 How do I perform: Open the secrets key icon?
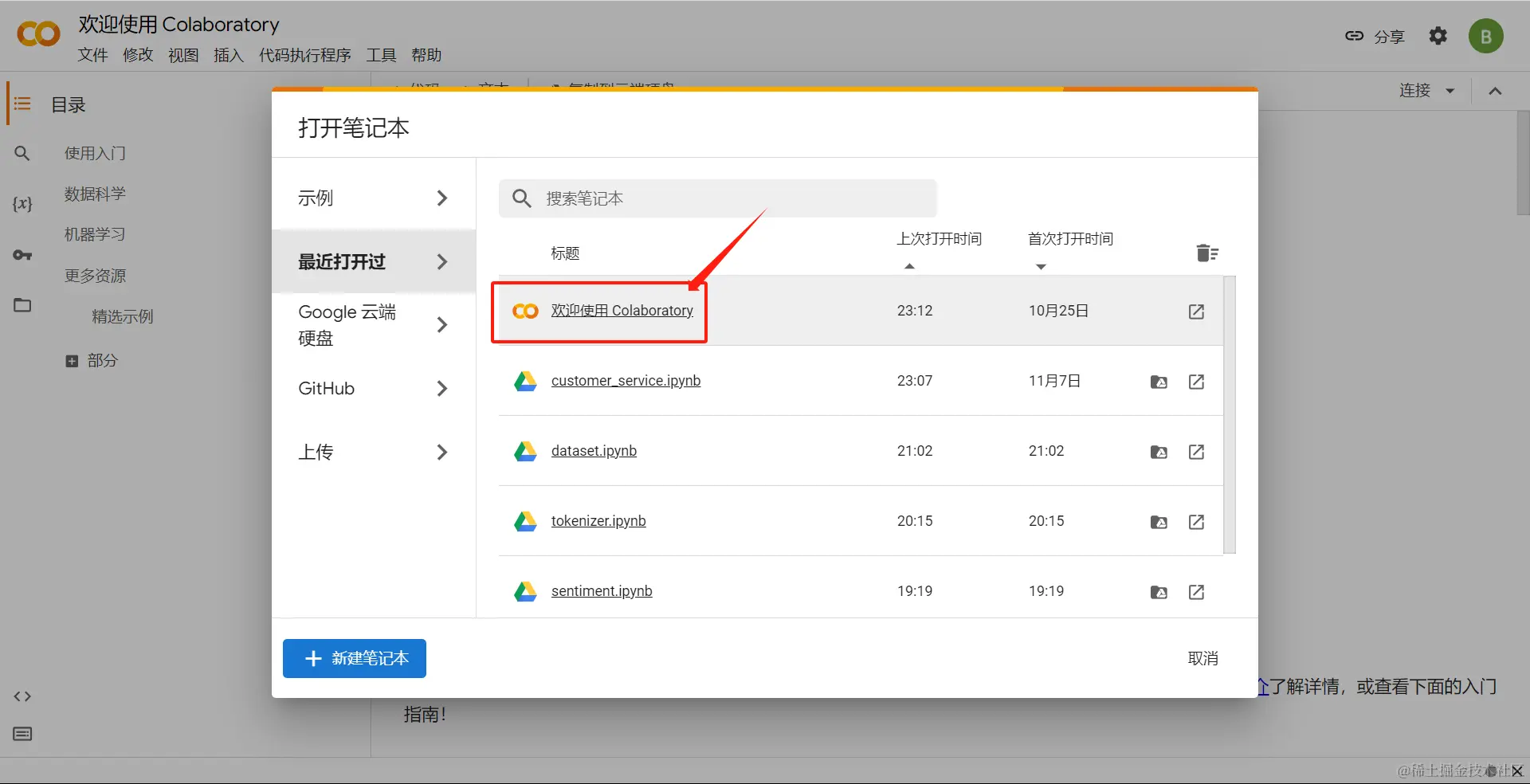(x=22, y=255)
